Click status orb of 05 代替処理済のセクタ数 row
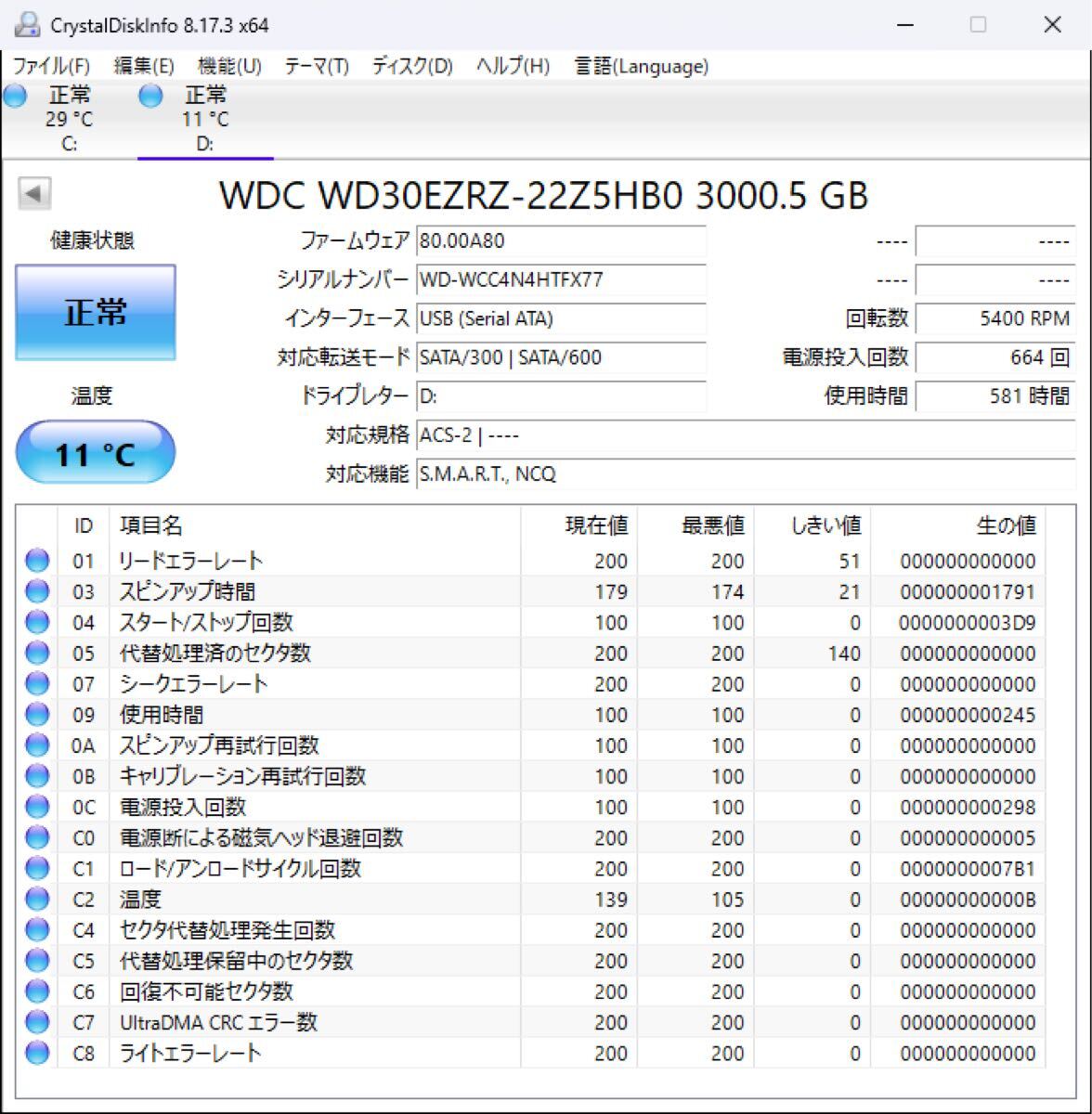 pos(37,654)
